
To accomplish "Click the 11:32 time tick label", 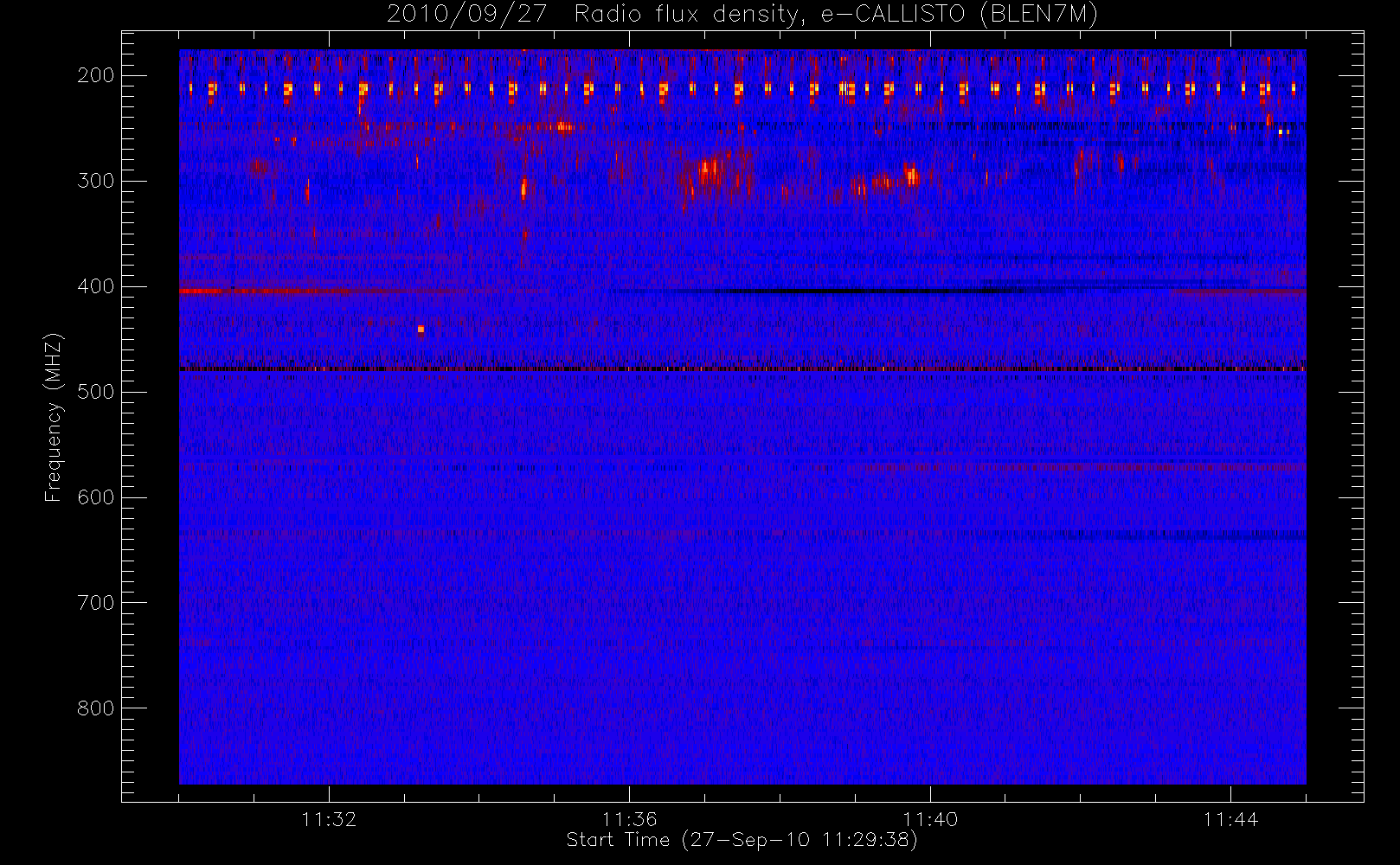I will click(329, 819).
